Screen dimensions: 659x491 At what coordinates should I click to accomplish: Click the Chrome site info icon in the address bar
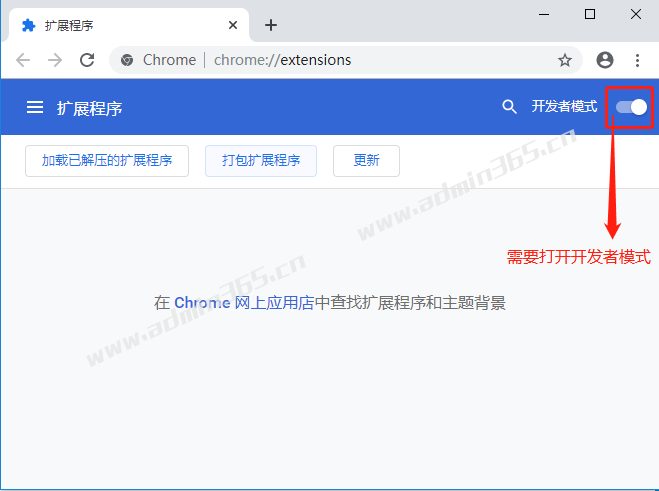tap(127, 60)
